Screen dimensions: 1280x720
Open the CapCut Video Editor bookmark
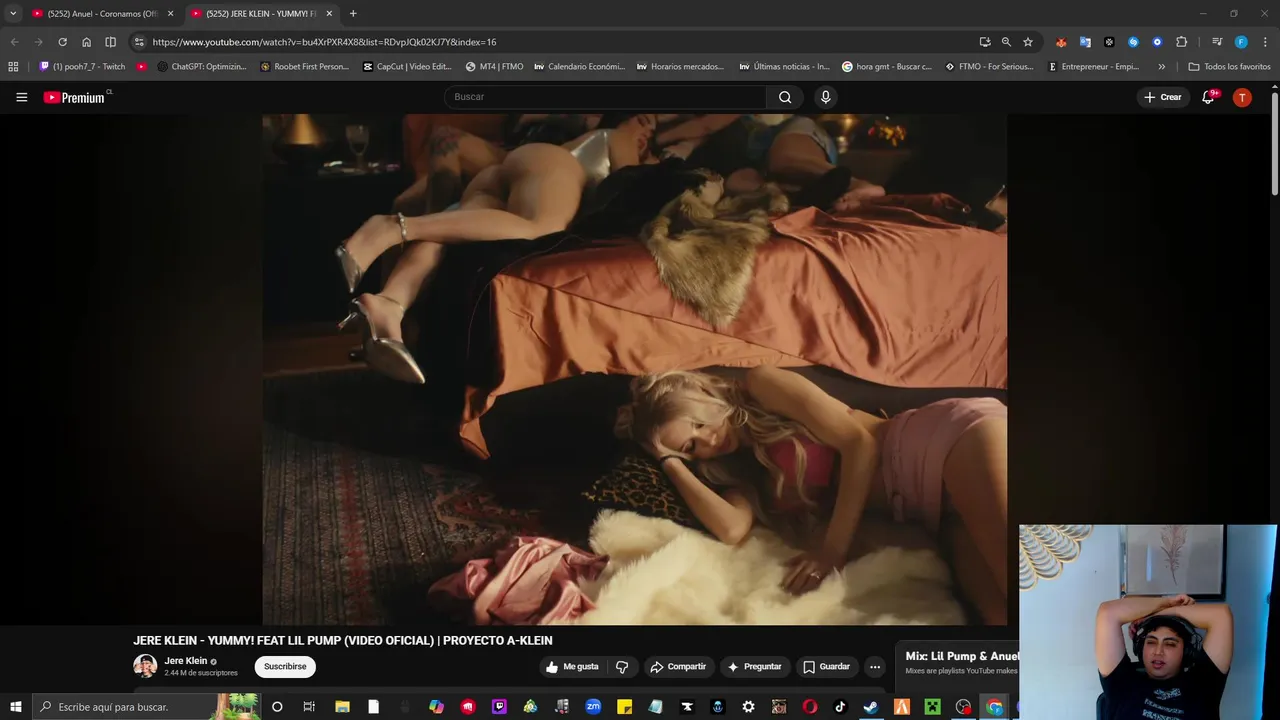[407, 67]
